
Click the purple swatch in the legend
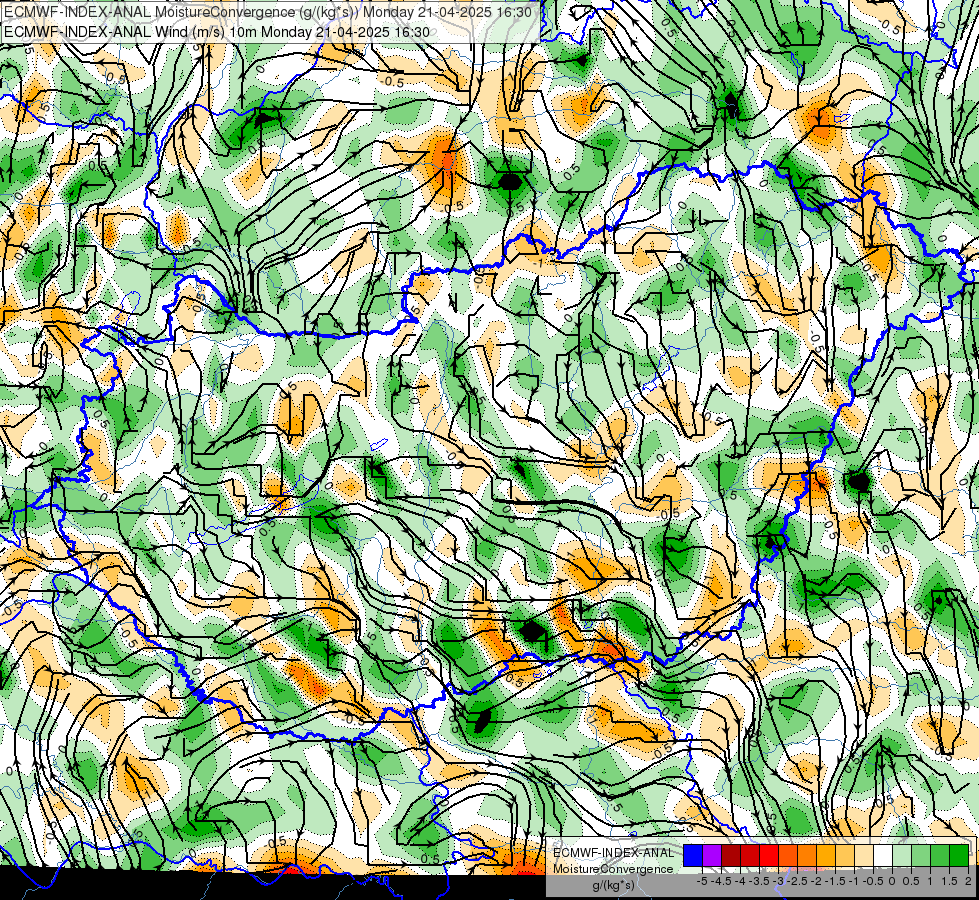712,855
